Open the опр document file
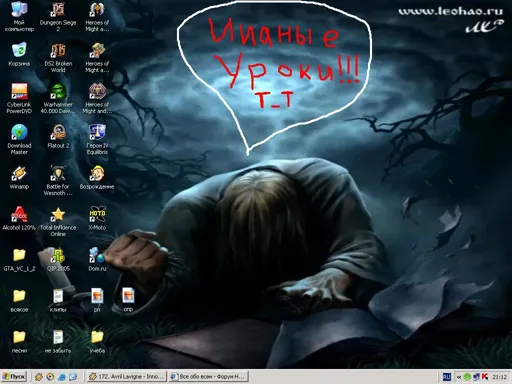512x384 pixels. coord(128,300)
